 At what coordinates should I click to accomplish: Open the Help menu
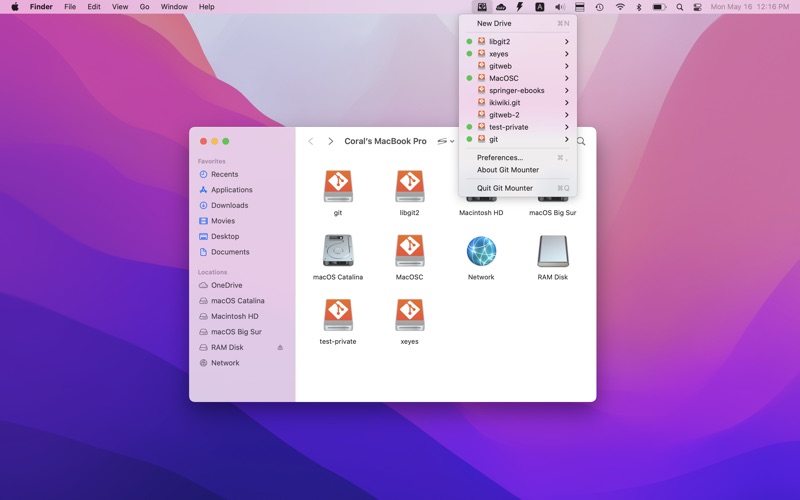point(207,7)
